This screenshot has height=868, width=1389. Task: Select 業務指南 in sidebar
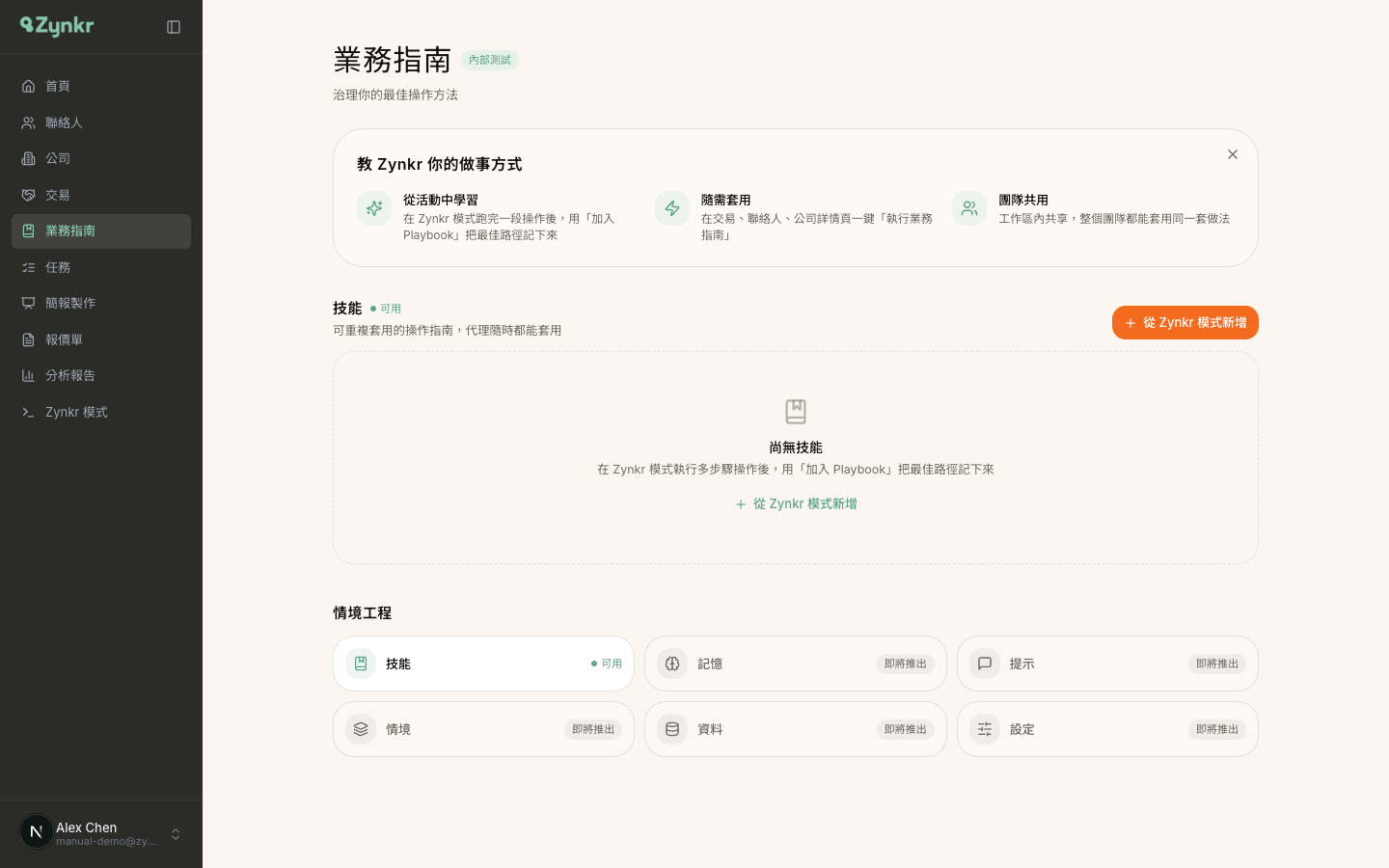pos(101,231)
